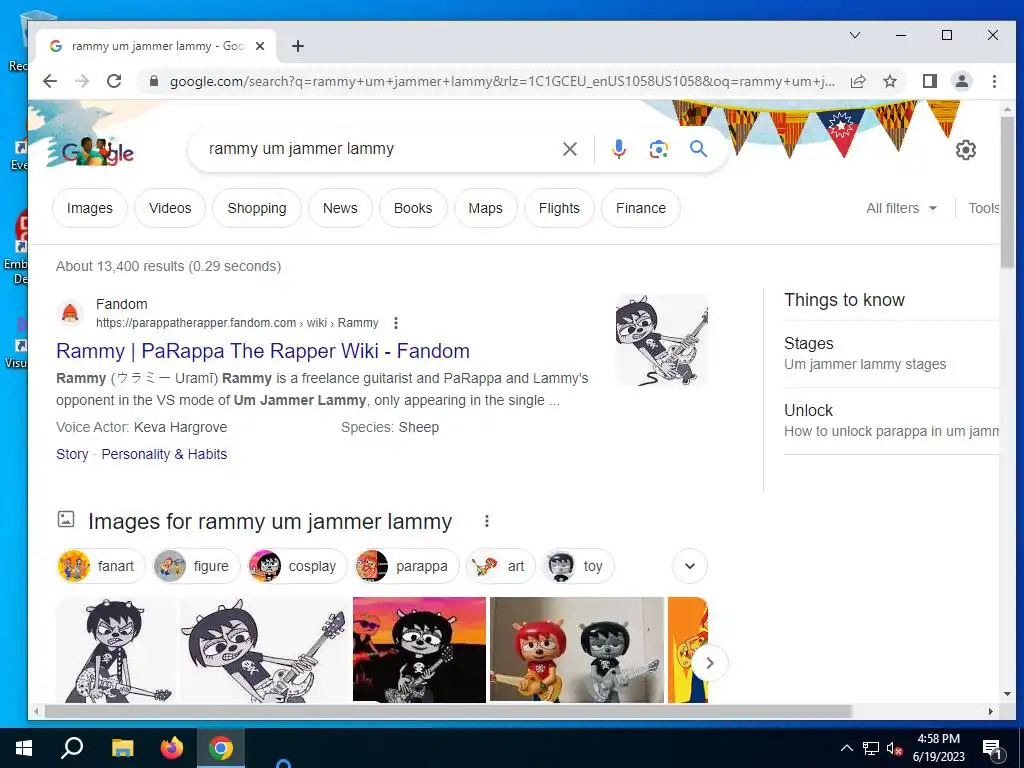Switch to the Images filter
The image size is (1024, 768).
(89, 208)
